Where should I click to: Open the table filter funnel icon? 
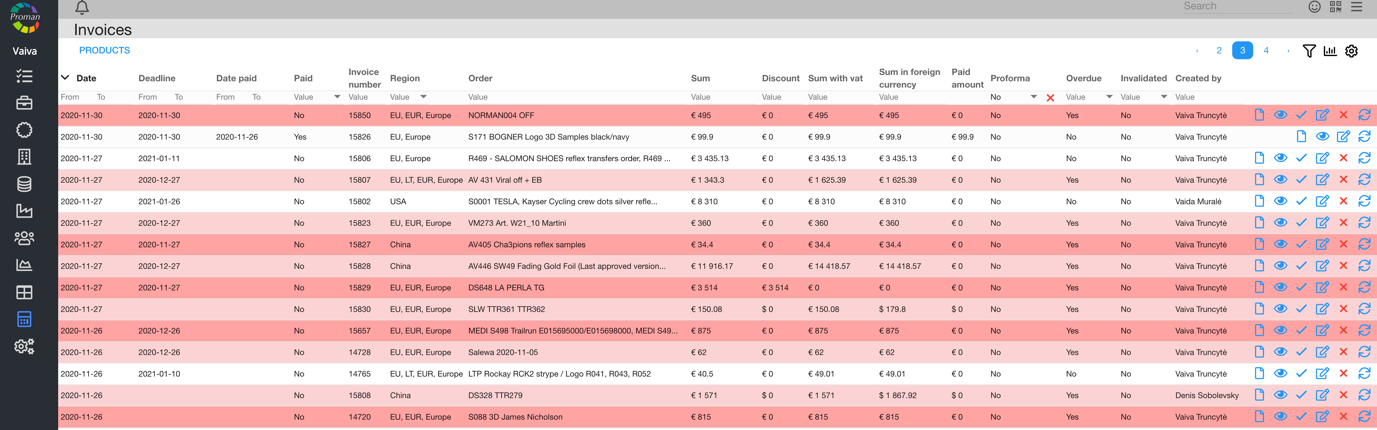[1309, 51]
